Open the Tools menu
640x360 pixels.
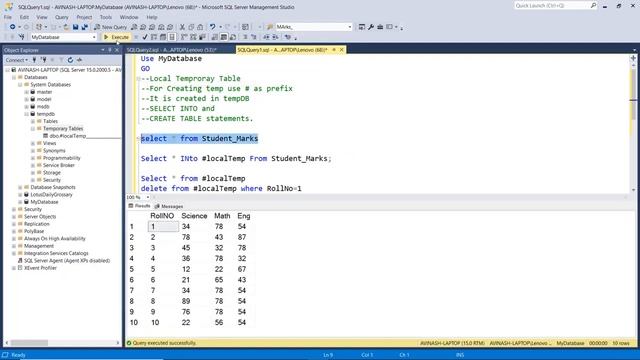[x=106, y=17]
